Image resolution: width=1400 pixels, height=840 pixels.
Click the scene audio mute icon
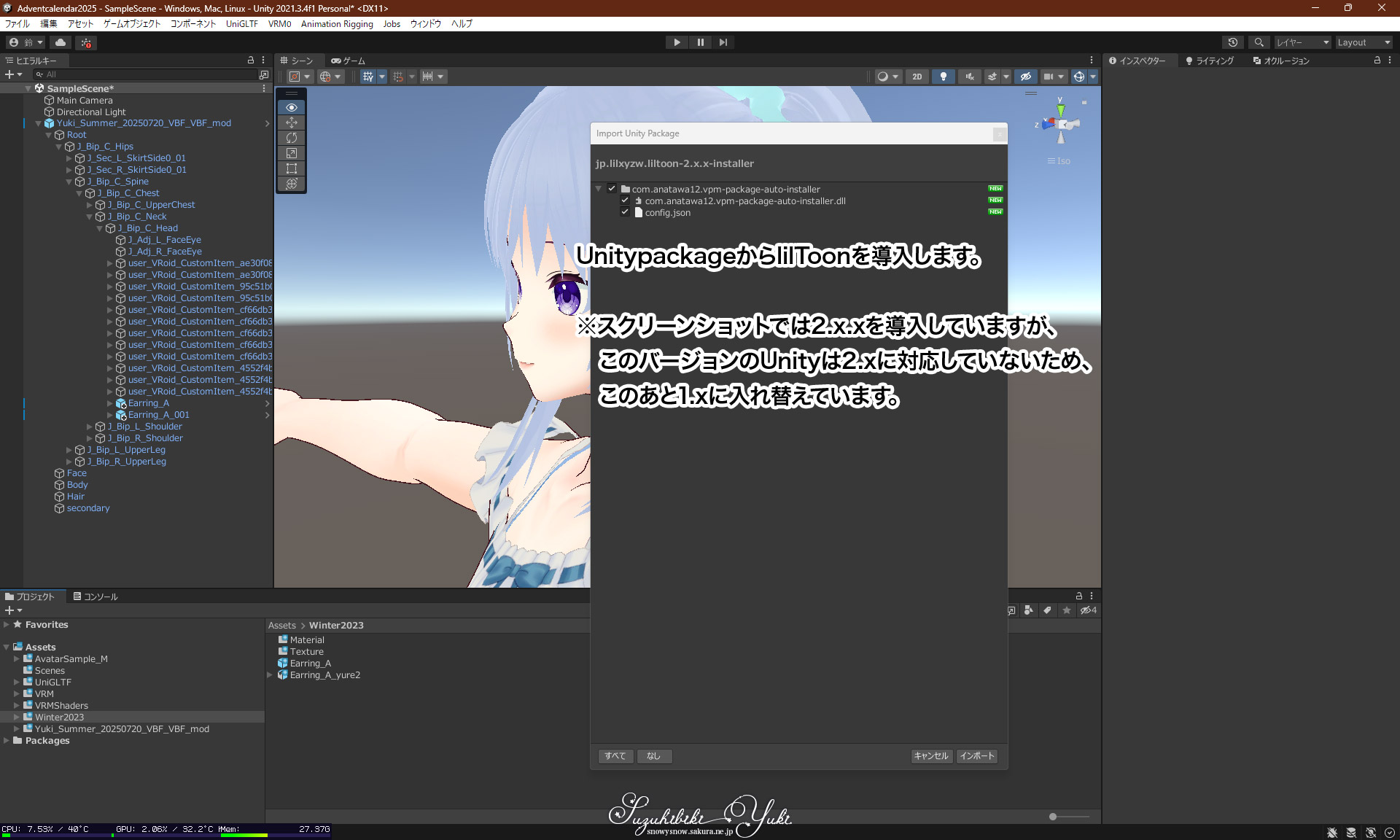tap(970, 77)
